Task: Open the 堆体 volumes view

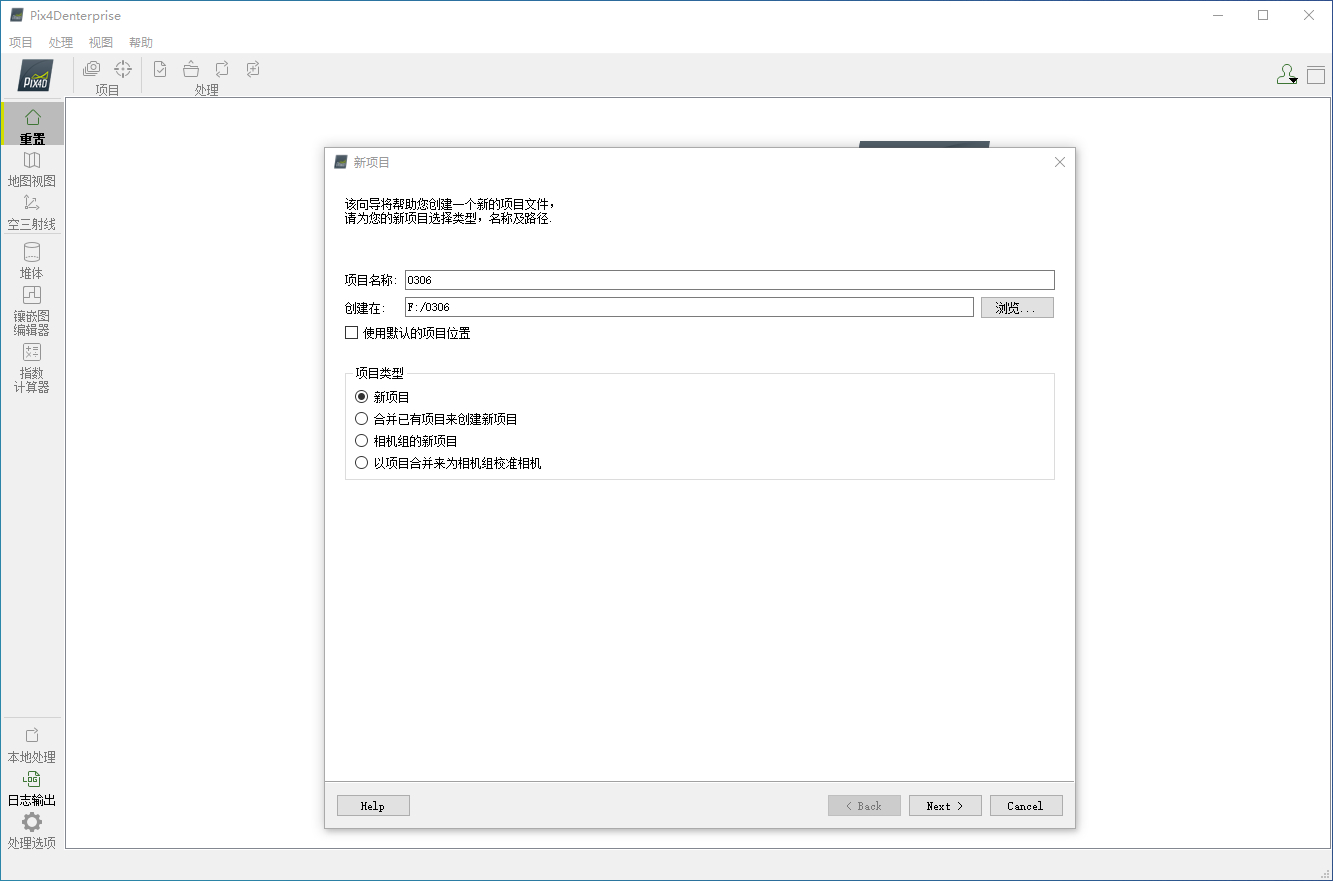Action: [32, 260]
